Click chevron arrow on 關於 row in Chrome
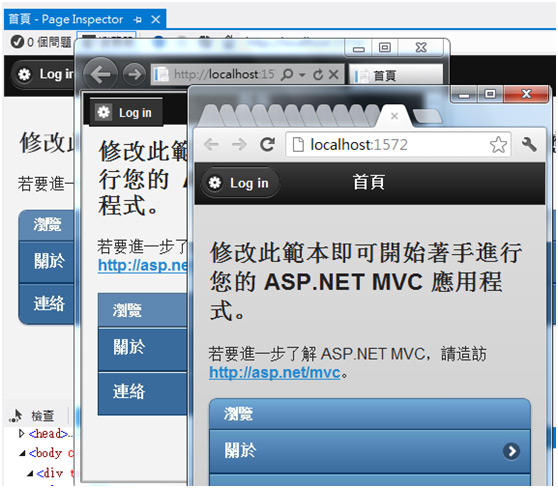 pos(511,451)
